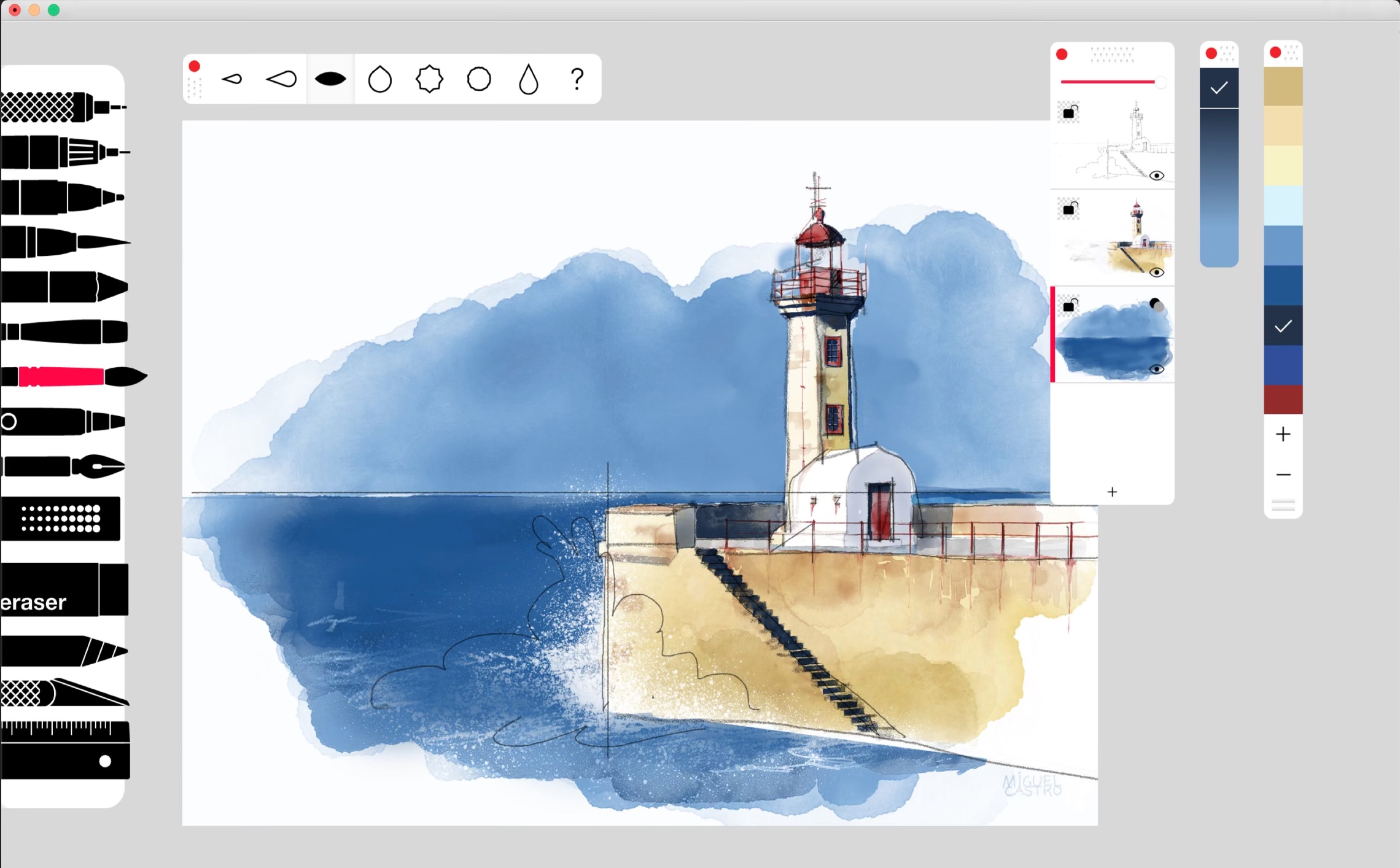The image size is (1400, 868).
Task: Select the pencil tool at top
Action: point(61,107)
